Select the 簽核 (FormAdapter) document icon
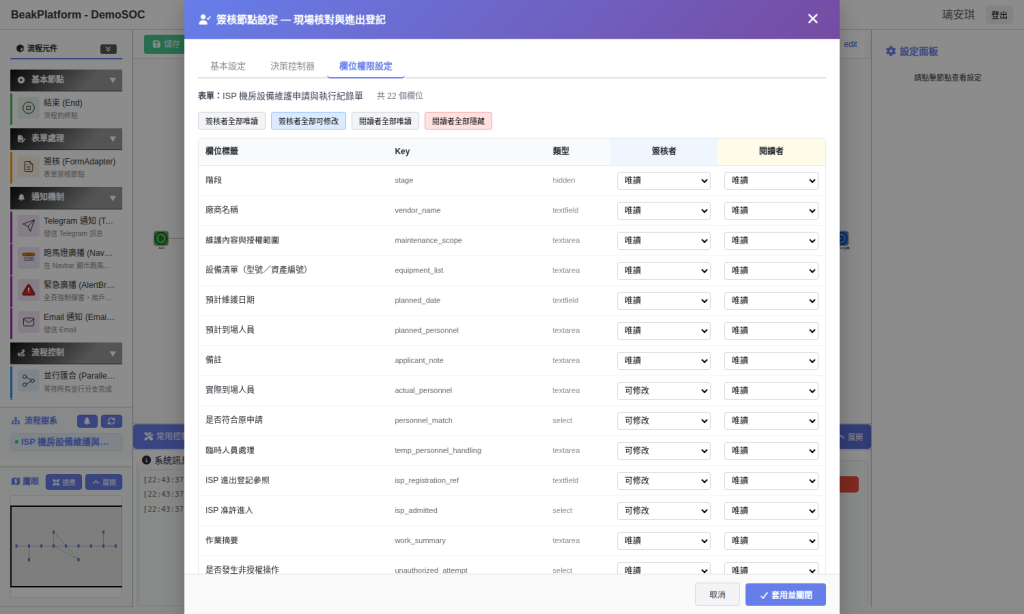This screenshot has width=1024, height=614. point(29,167)
